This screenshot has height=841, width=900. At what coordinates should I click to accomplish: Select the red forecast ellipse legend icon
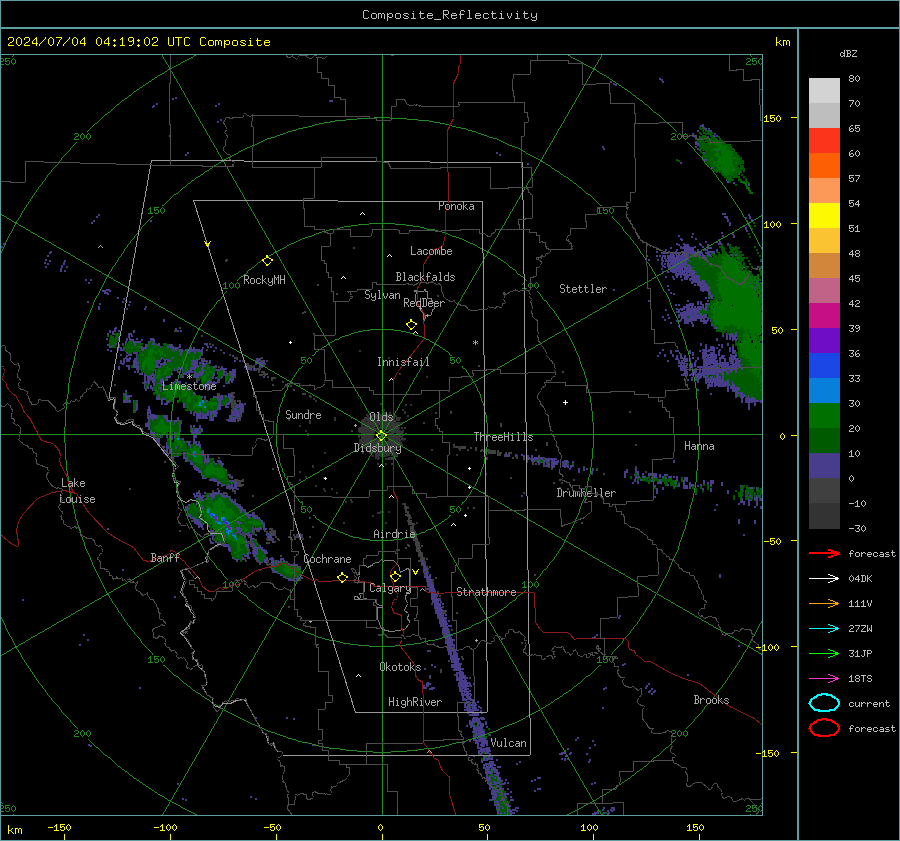click(824, 728)
